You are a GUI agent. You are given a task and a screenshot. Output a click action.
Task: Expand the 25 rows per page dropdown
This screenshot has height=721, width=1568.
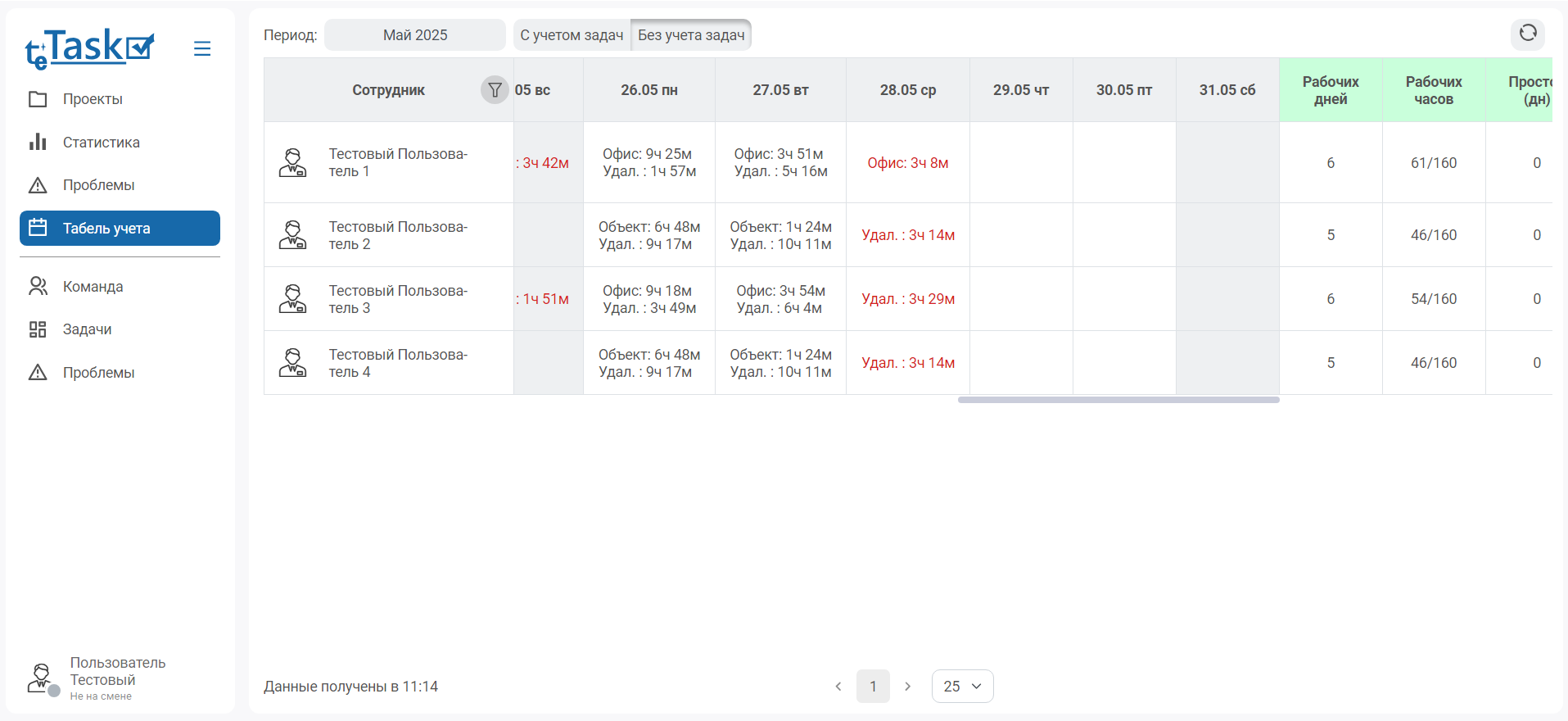[962, 687]
